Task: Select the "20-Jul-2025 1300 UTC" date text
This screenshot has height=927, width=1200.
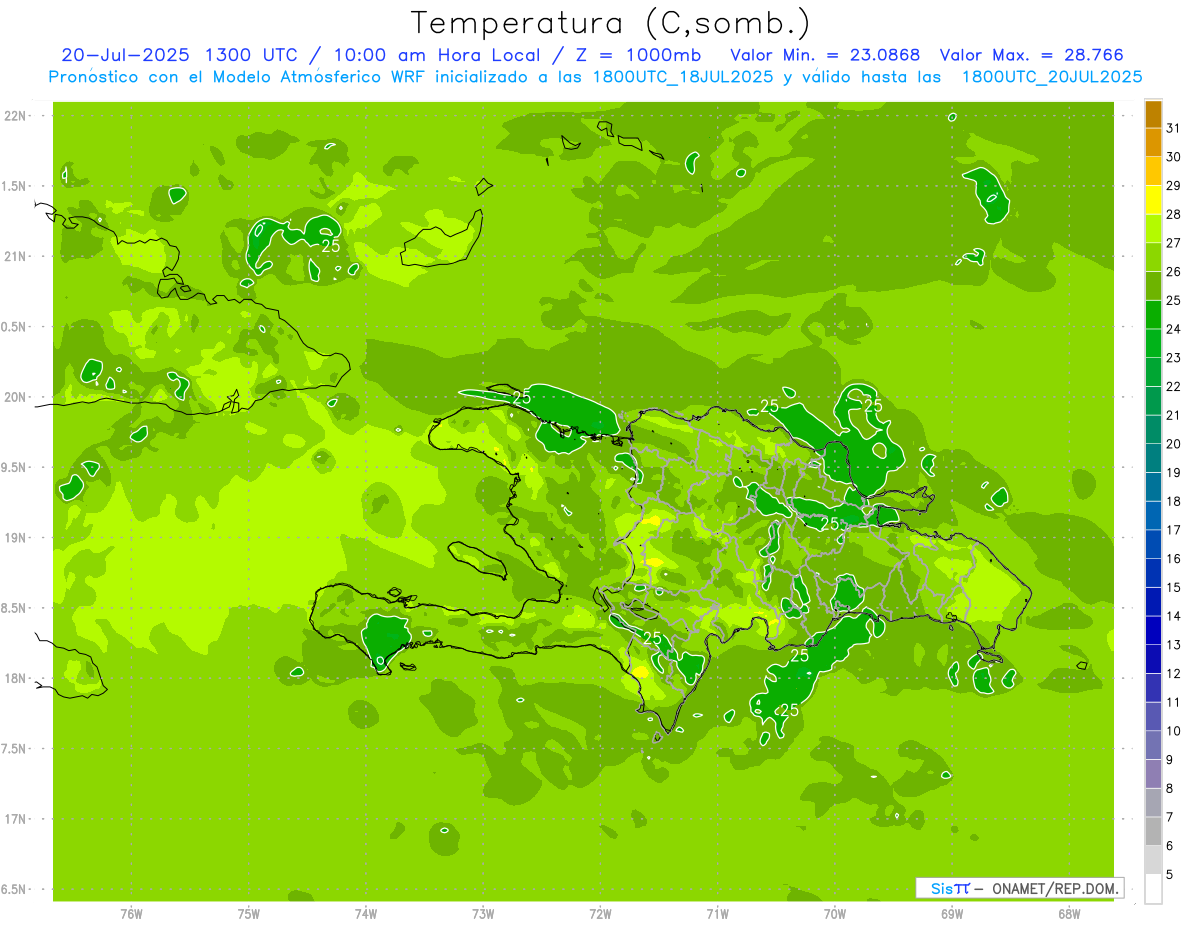Action: [179, 55]
